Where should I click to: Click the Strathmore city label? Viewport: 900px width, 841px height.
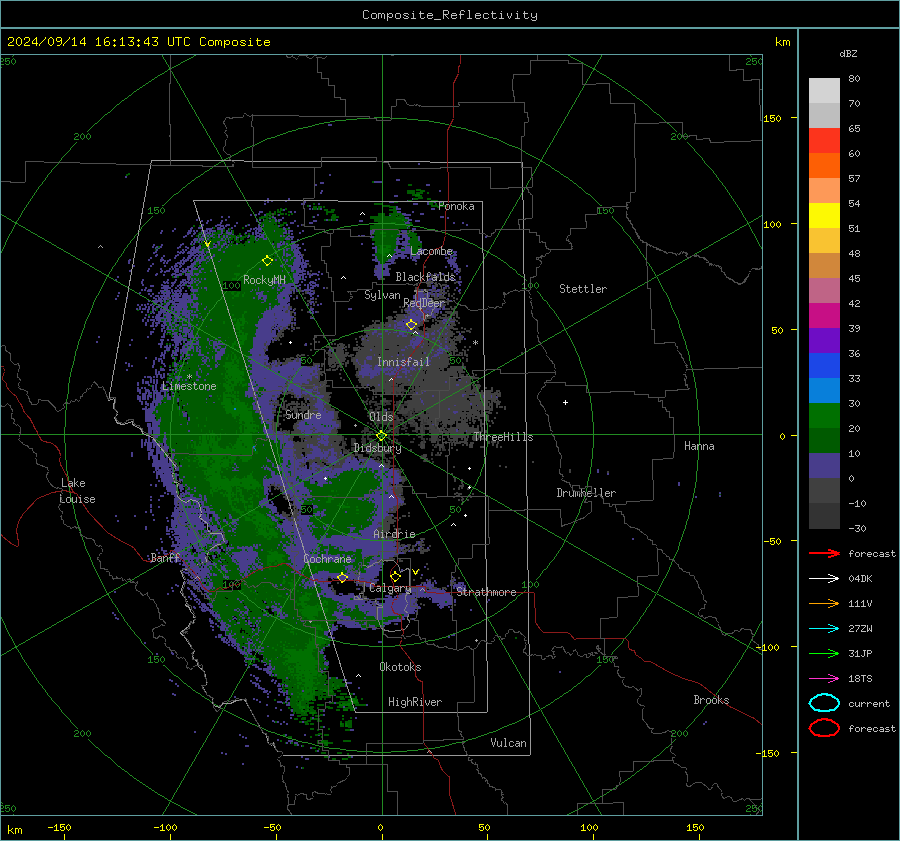[486, 592]
